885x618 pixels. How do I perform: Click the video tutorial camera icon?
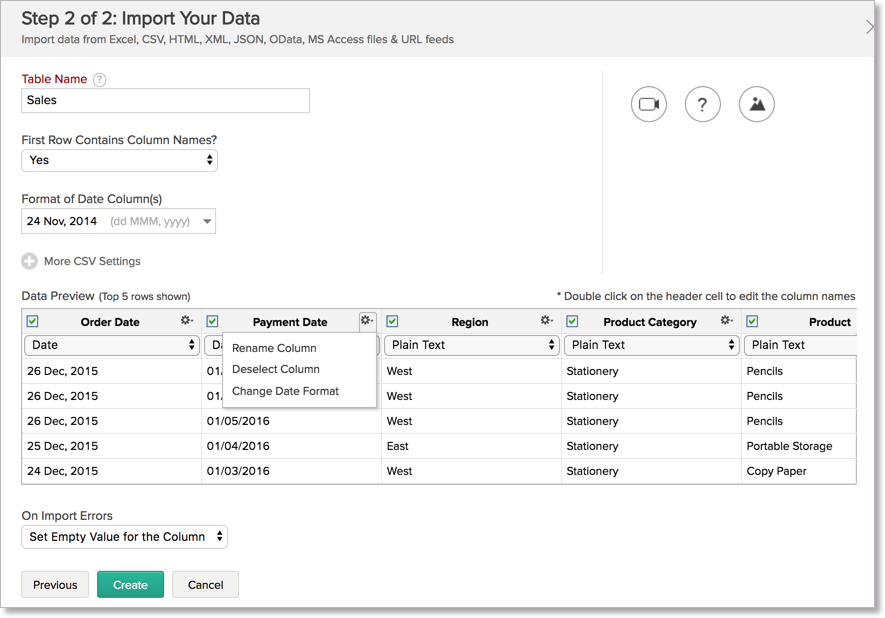click(x=649, y=104)
